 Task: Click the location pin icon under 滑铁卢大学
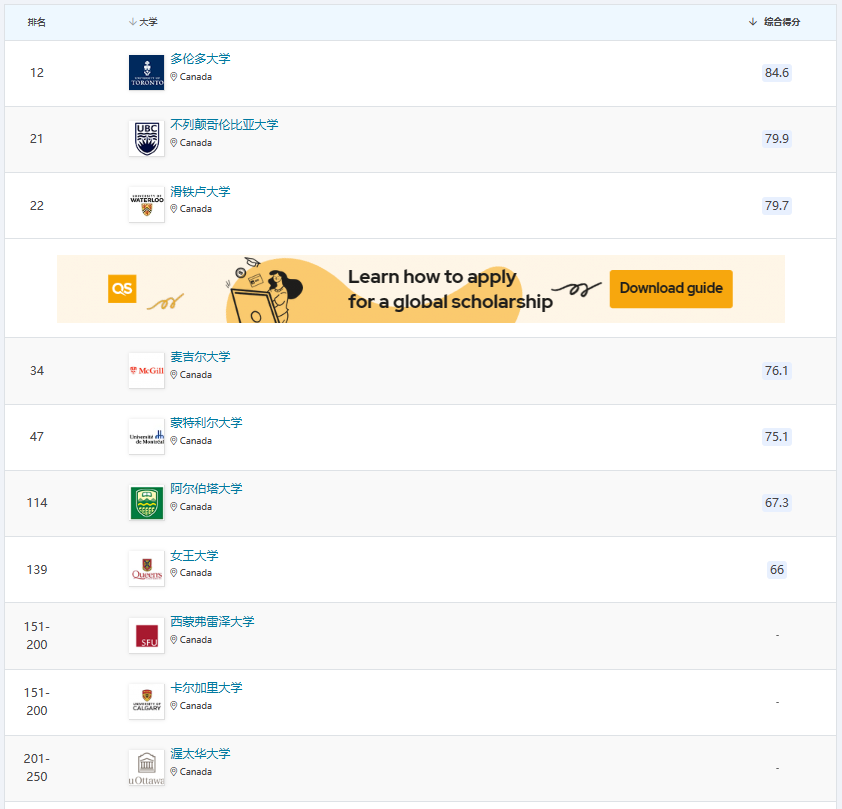173,209
